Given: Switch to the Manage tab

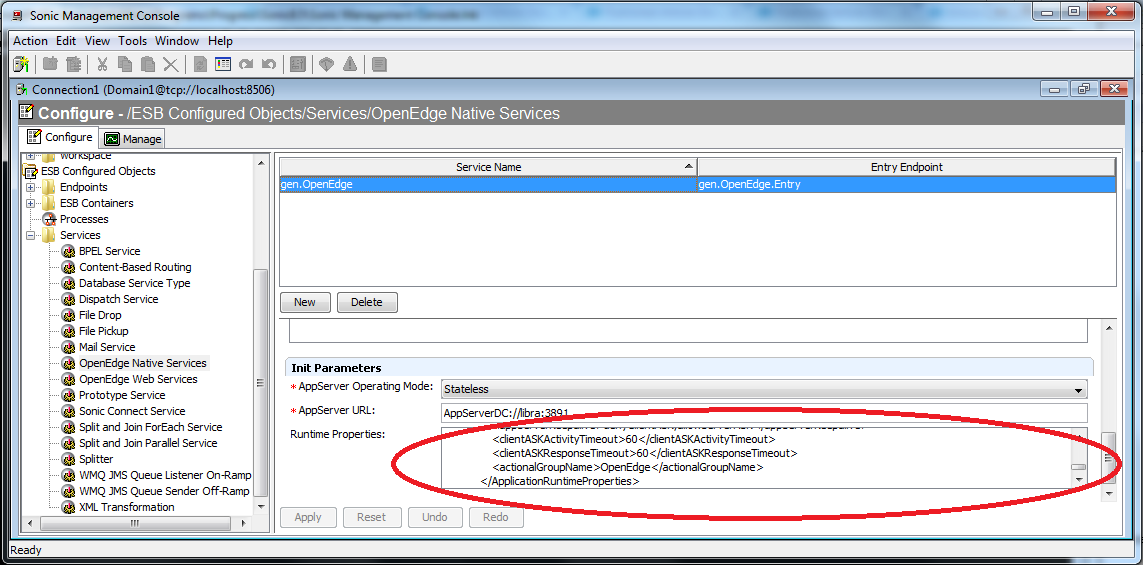Looking at the screenshot, I should (133, 139).
